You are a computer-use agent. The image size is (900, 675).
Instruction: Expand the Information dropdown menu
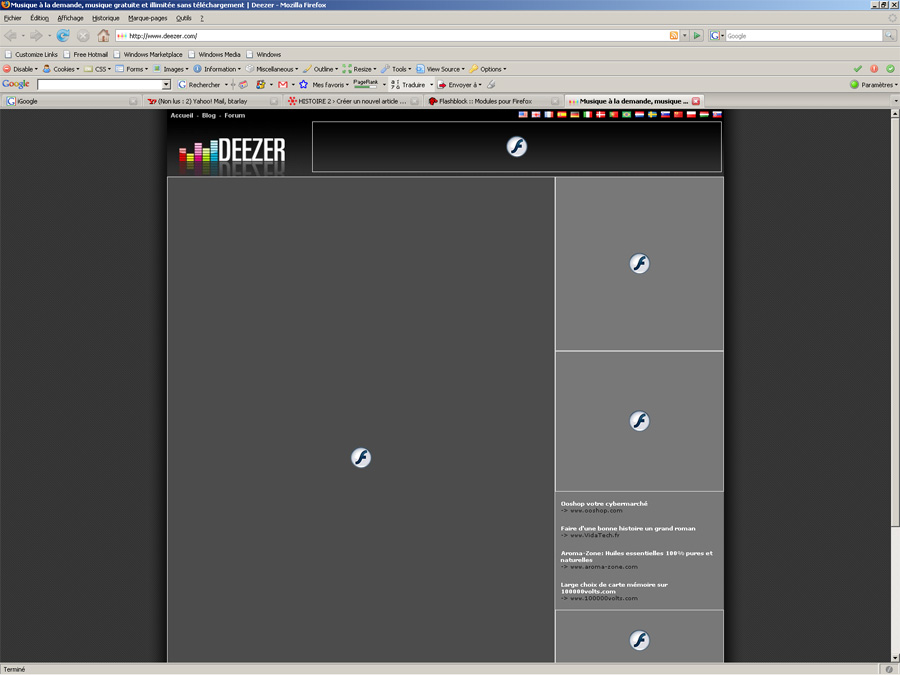point(216,69)
